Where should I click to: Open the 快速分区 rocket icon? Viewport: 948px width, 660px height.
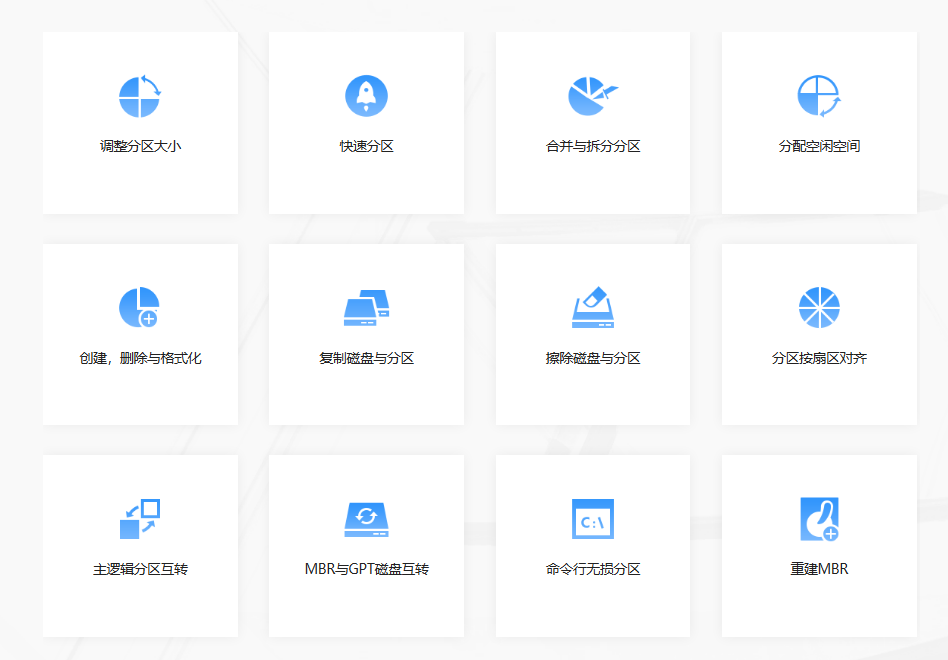(366, 94)
